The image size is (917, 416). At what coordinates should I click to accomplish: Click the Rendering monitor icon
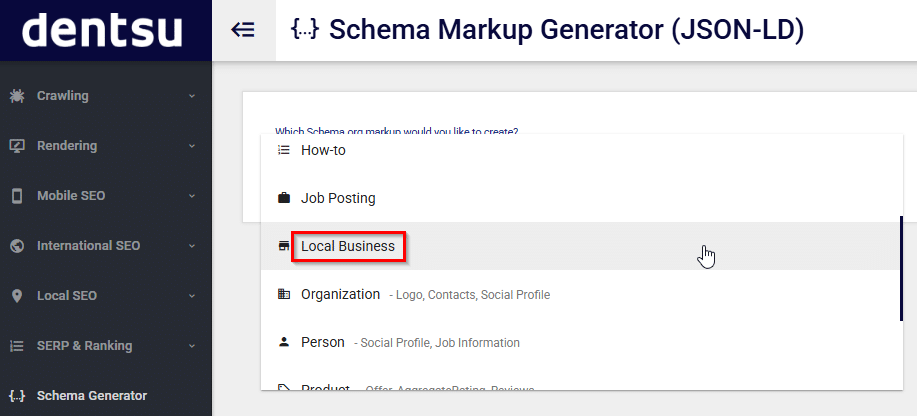pos(17,146)
